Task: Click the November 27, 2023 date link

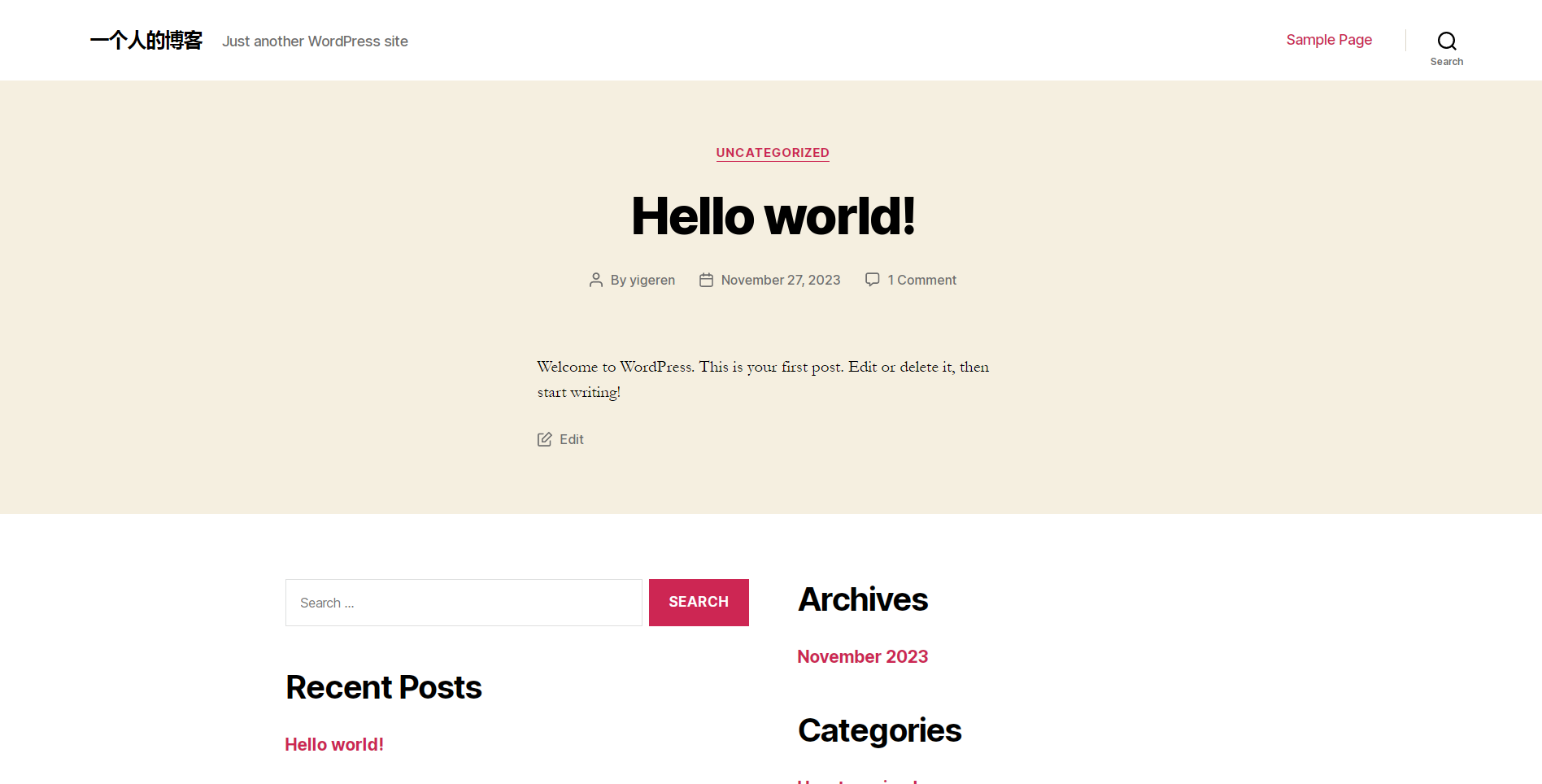Action: point(781,280)
